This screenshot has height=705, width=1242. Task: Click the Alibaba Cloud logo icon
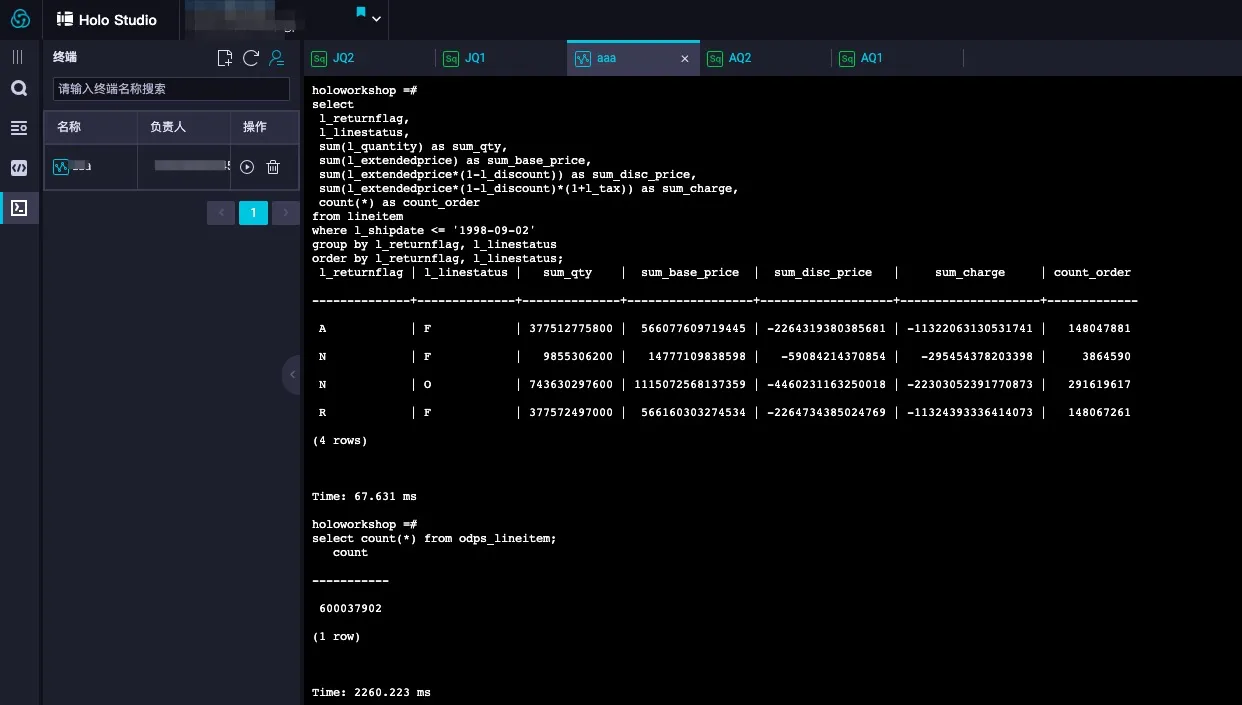20,19
